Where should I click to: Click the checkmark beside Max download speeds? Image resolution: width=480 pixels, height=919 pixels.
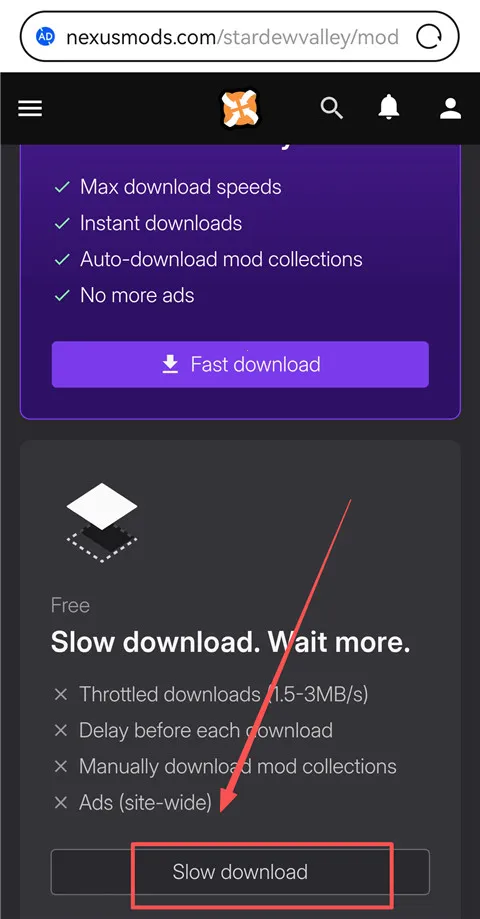(x=62, y=188)
